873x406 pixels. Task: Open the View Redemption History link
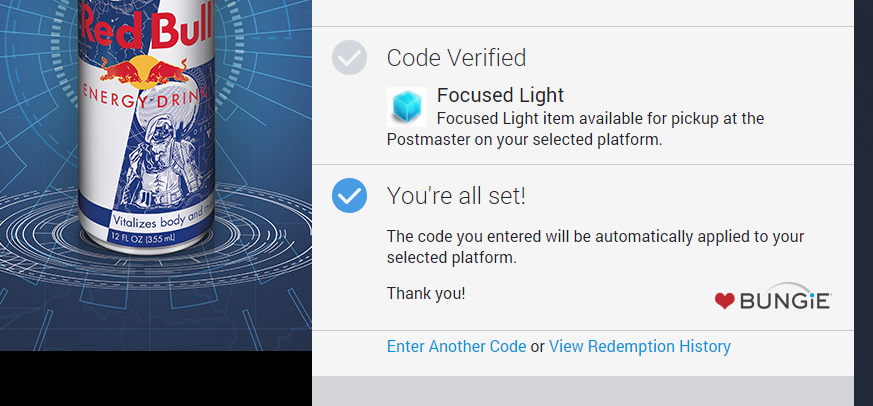[640, 346]
